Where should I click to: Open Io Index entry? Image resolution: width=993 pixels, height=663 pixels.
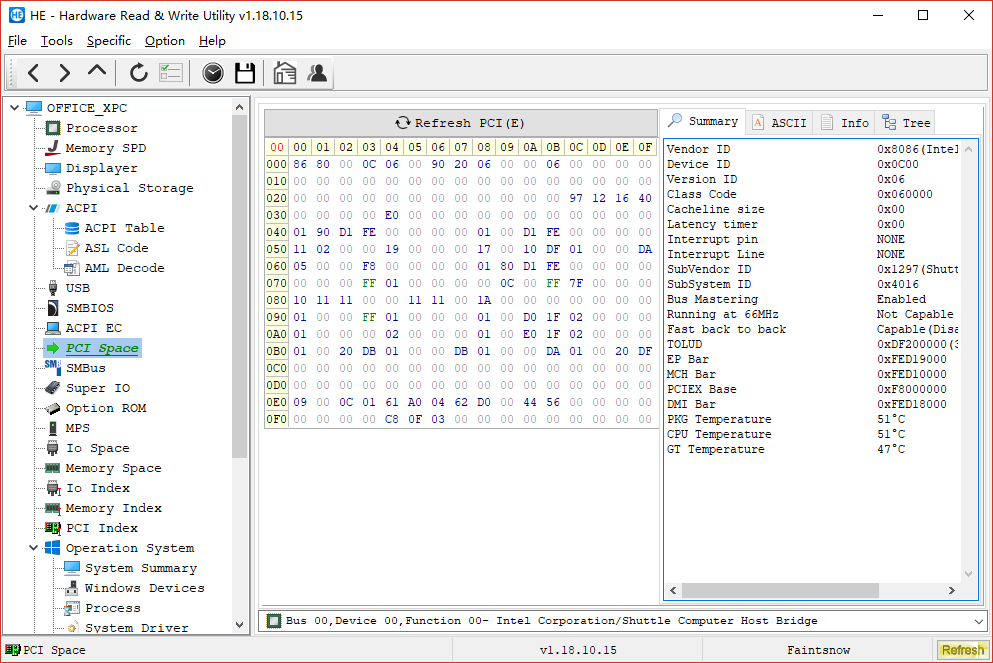tap(98, 488)
